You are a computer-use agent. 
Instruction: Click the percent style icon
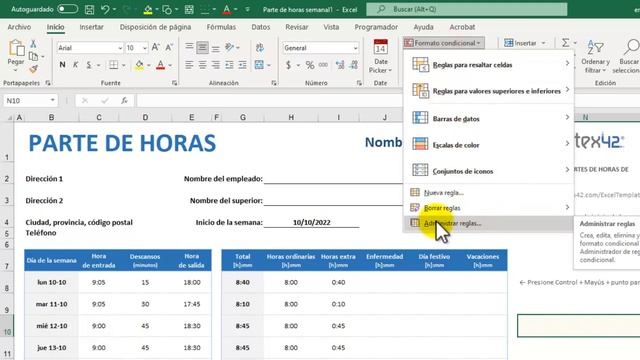[x=310, y=65]
